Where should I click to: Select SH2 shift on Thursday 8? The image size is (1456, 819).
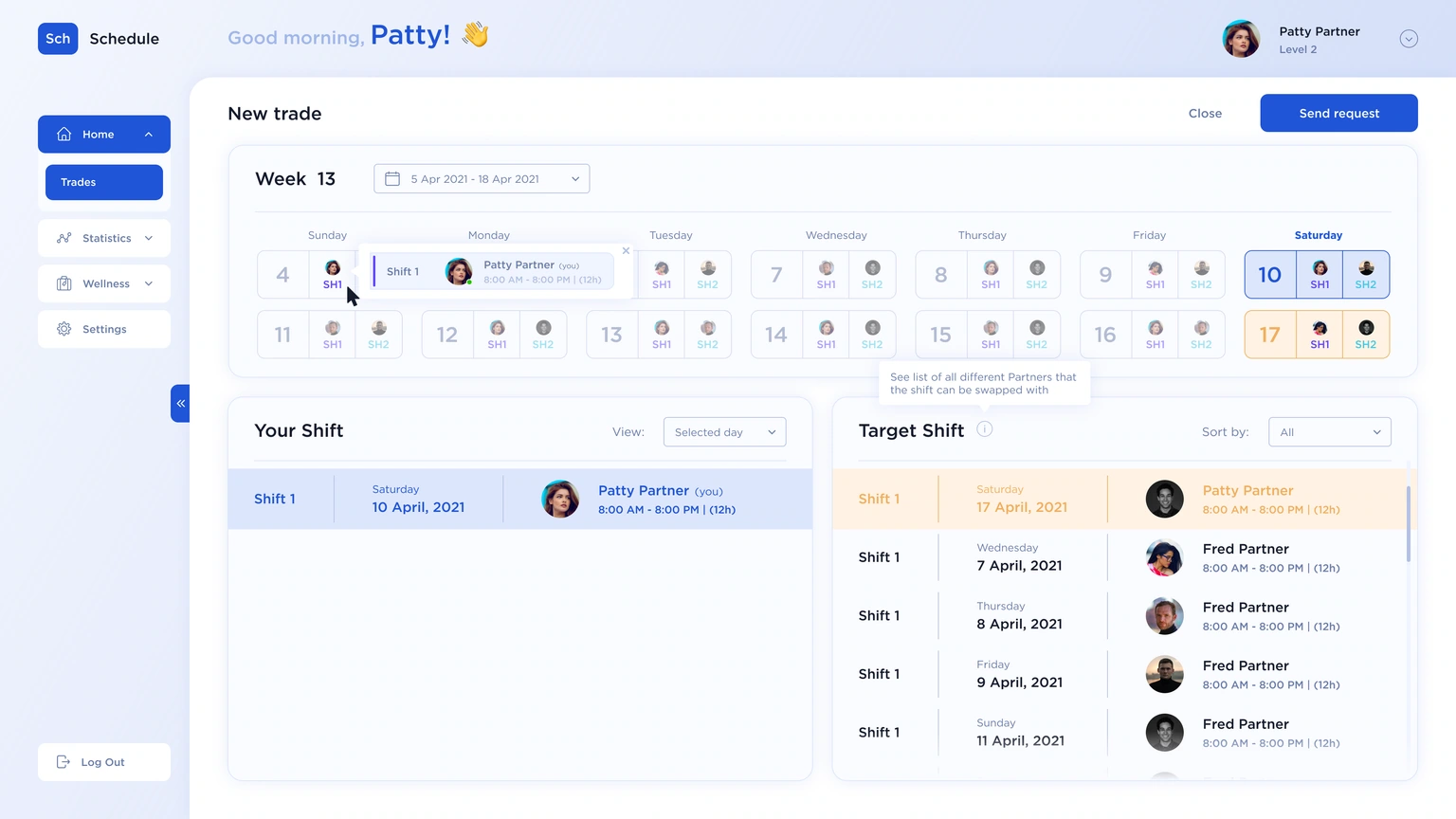[x=1037, y=275]
